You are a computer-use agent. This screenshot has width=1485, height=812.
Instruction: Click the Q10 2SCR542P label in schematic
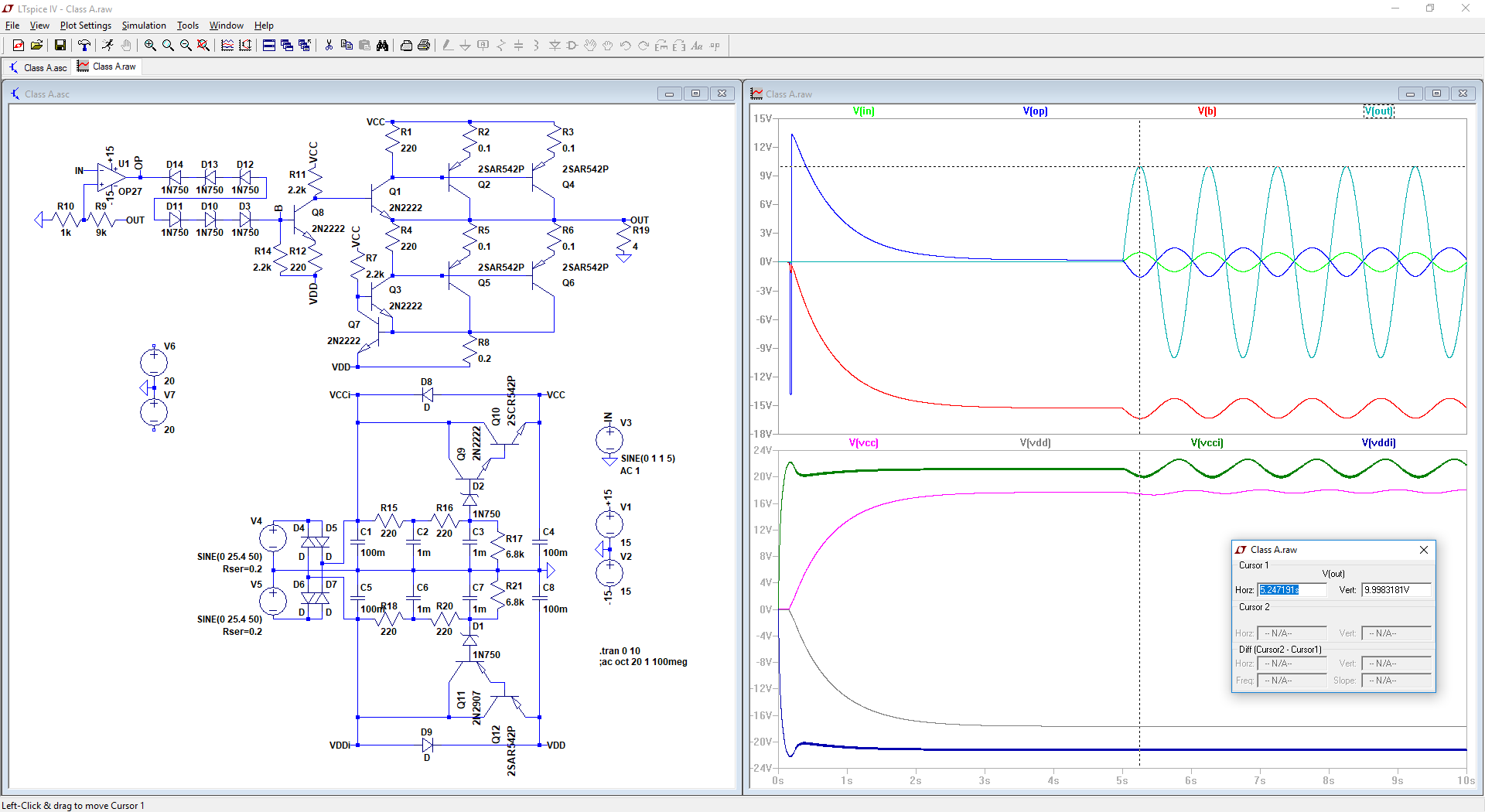point(511,401)
